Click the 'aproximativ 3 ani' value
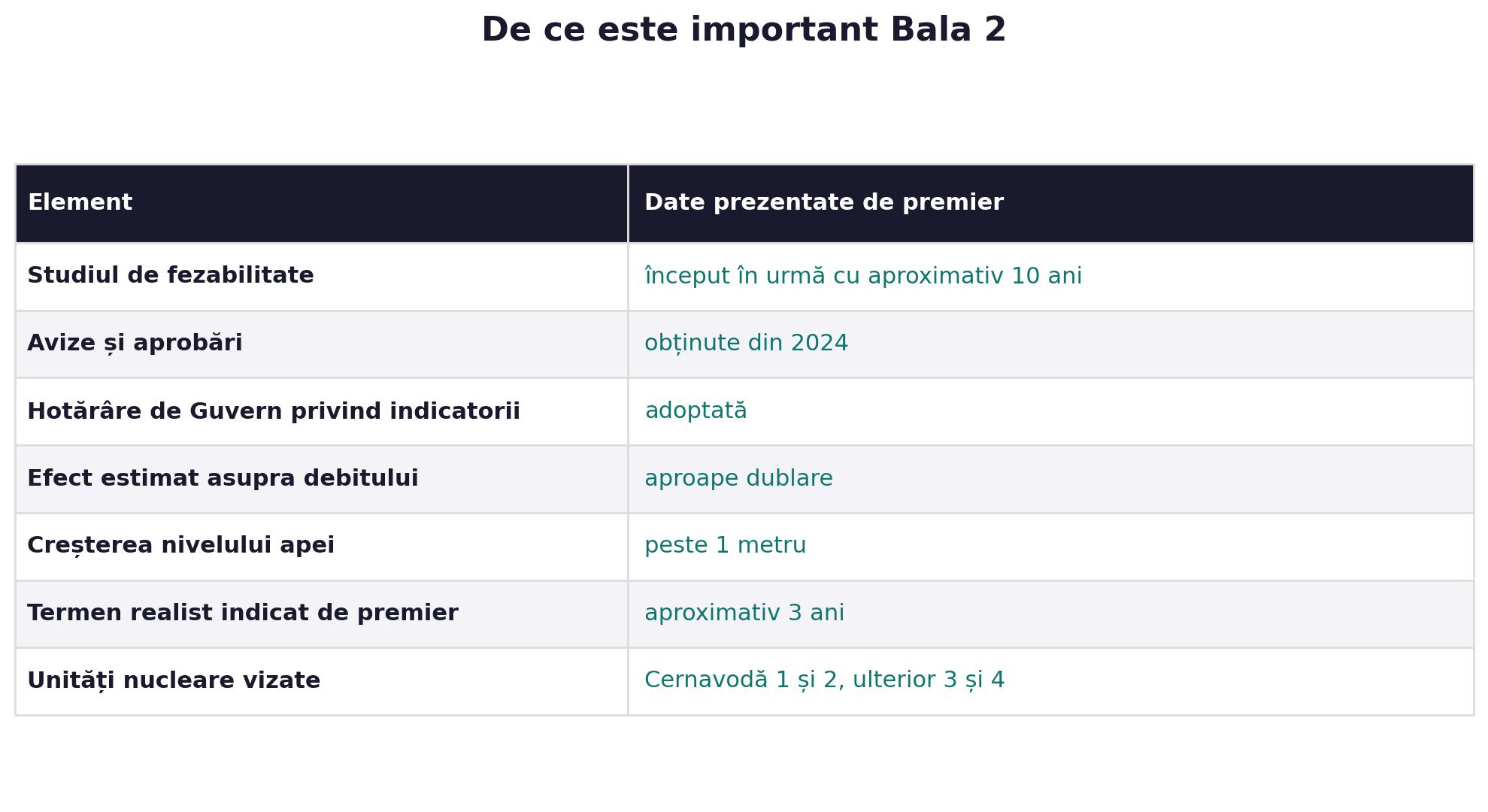The height and width of the screenshot is (812, 1488). click(x=744, y=614)
